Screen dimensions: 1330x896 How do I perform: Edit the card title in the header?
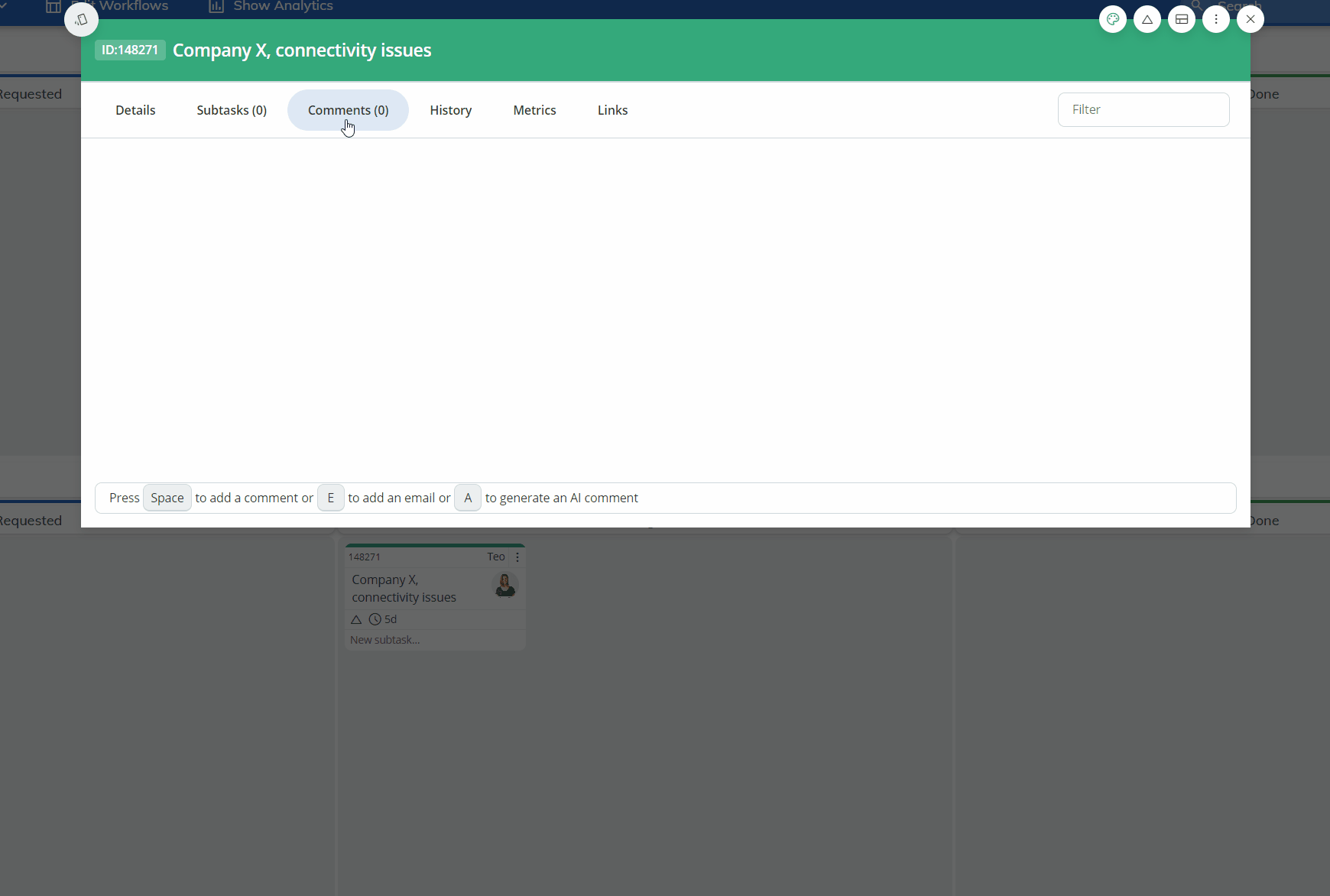tap(302, 50)
